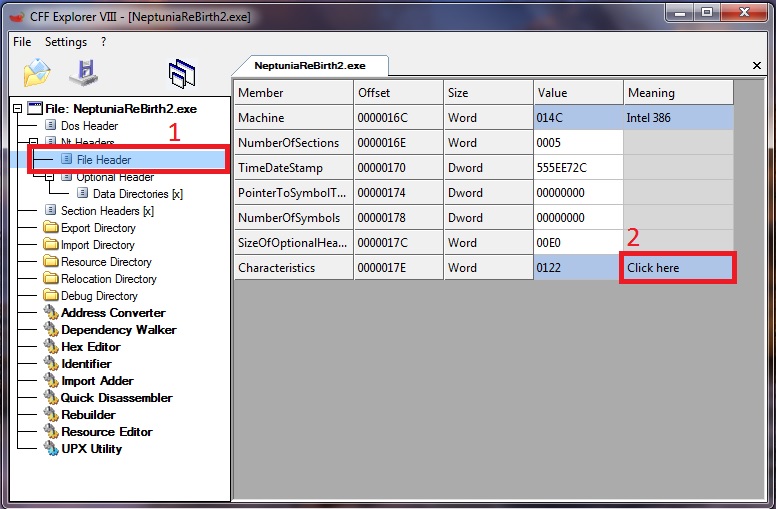Open the Settings menu

tap(66, 42)
